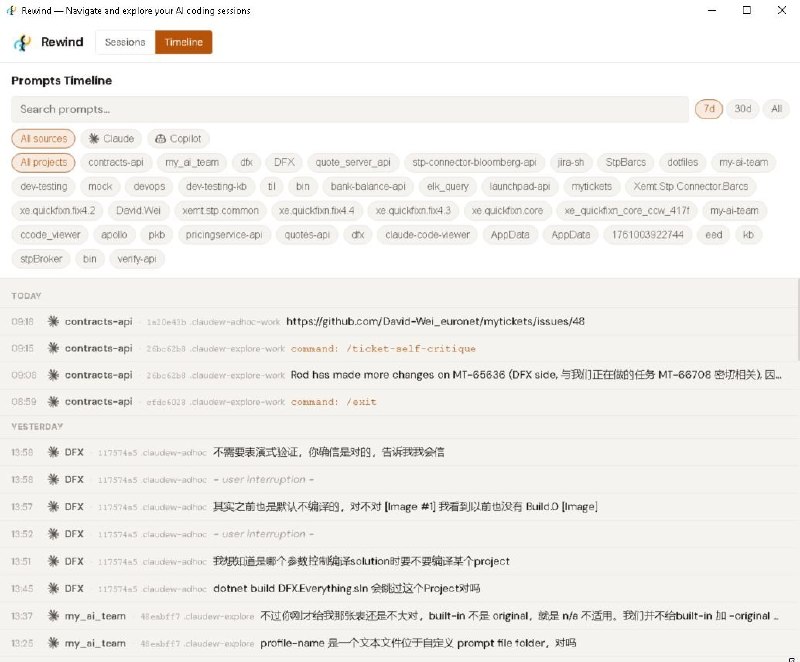Screen dimensions: 800x662
Task: Filter by contracts-api project chip
Action: 116,163
